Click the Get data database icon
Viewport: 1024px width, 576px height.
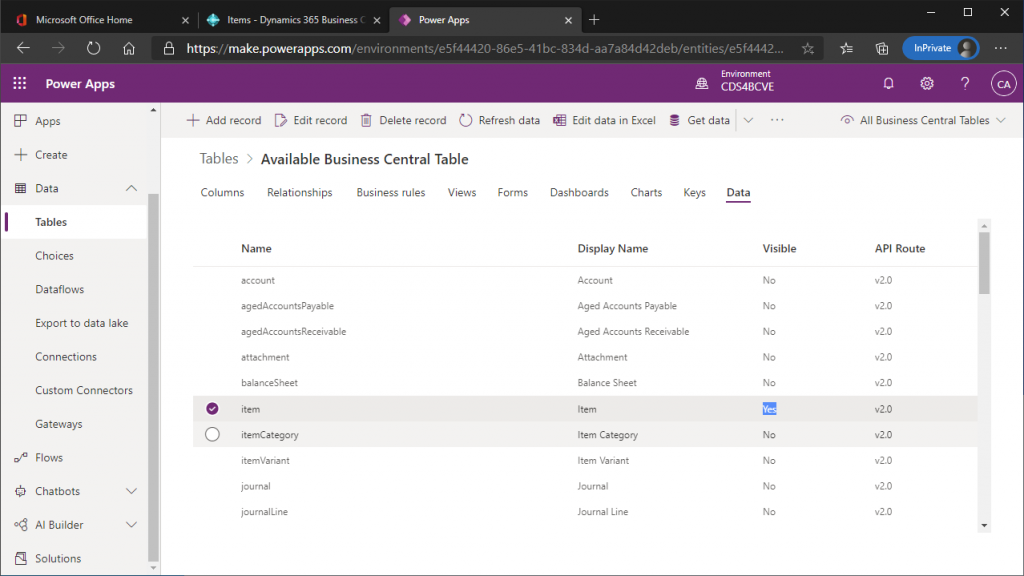tap(675, 120)
